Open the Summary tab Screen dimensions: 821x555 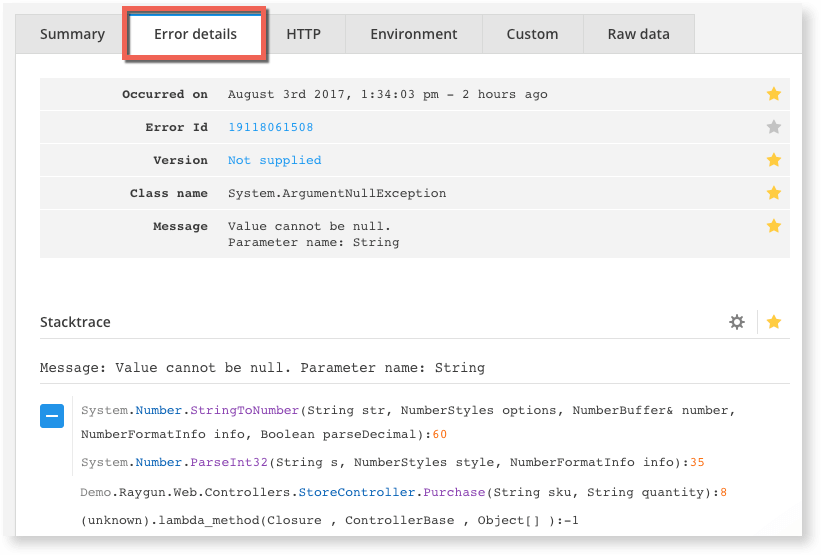point(72,34)
